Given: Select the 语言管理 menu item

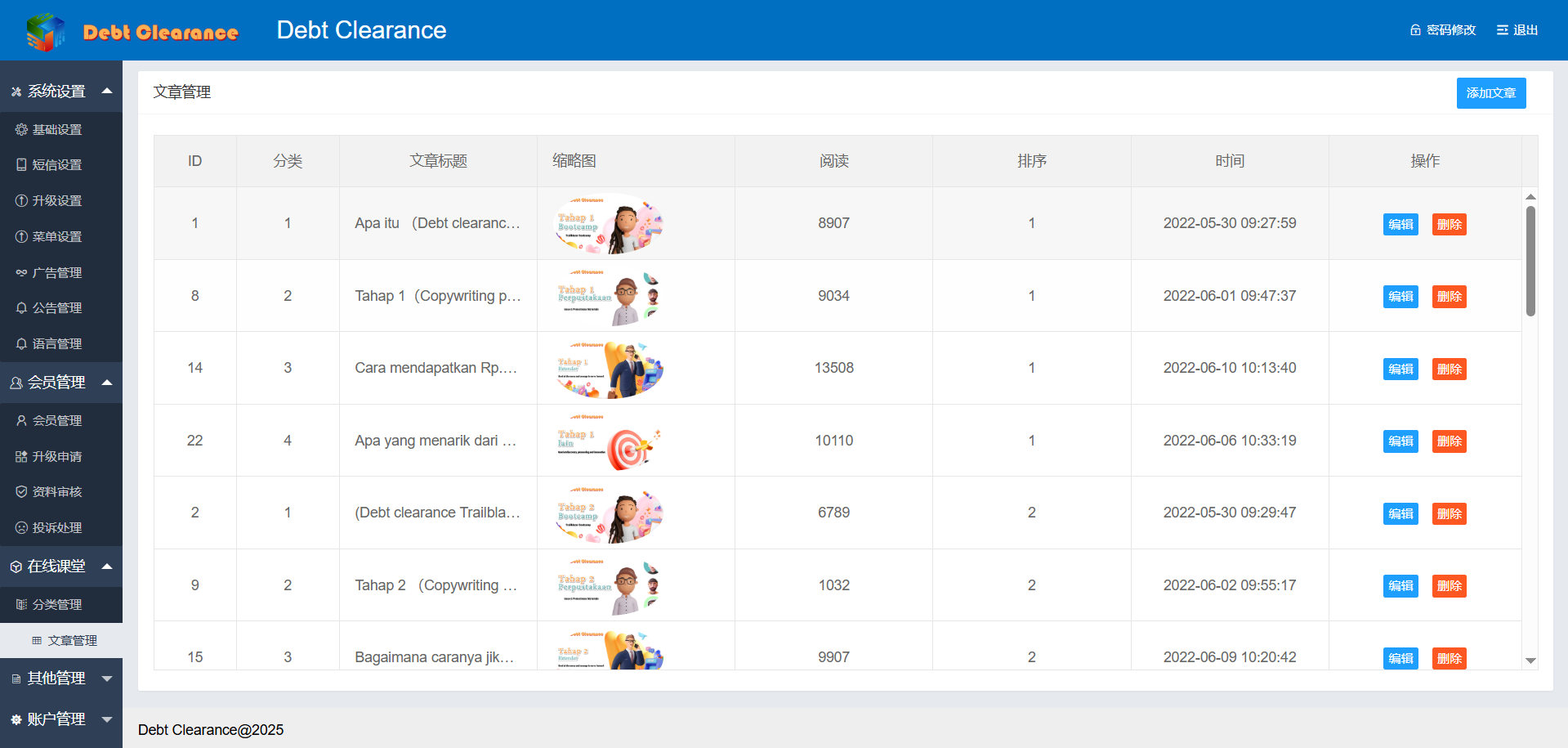Looking at the screenshot, I should click(x=56, y=344).
